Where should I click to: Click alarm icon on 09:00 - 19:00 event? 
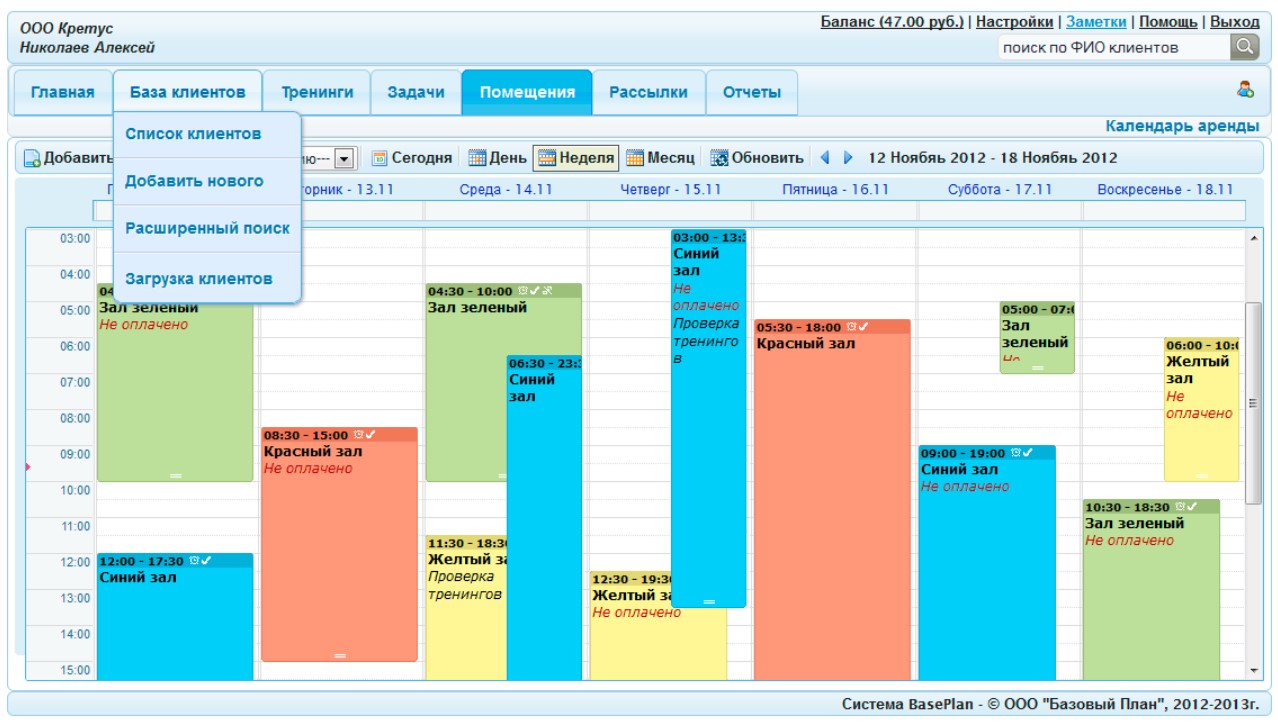pyautogui.click(x=1015, y=453)
